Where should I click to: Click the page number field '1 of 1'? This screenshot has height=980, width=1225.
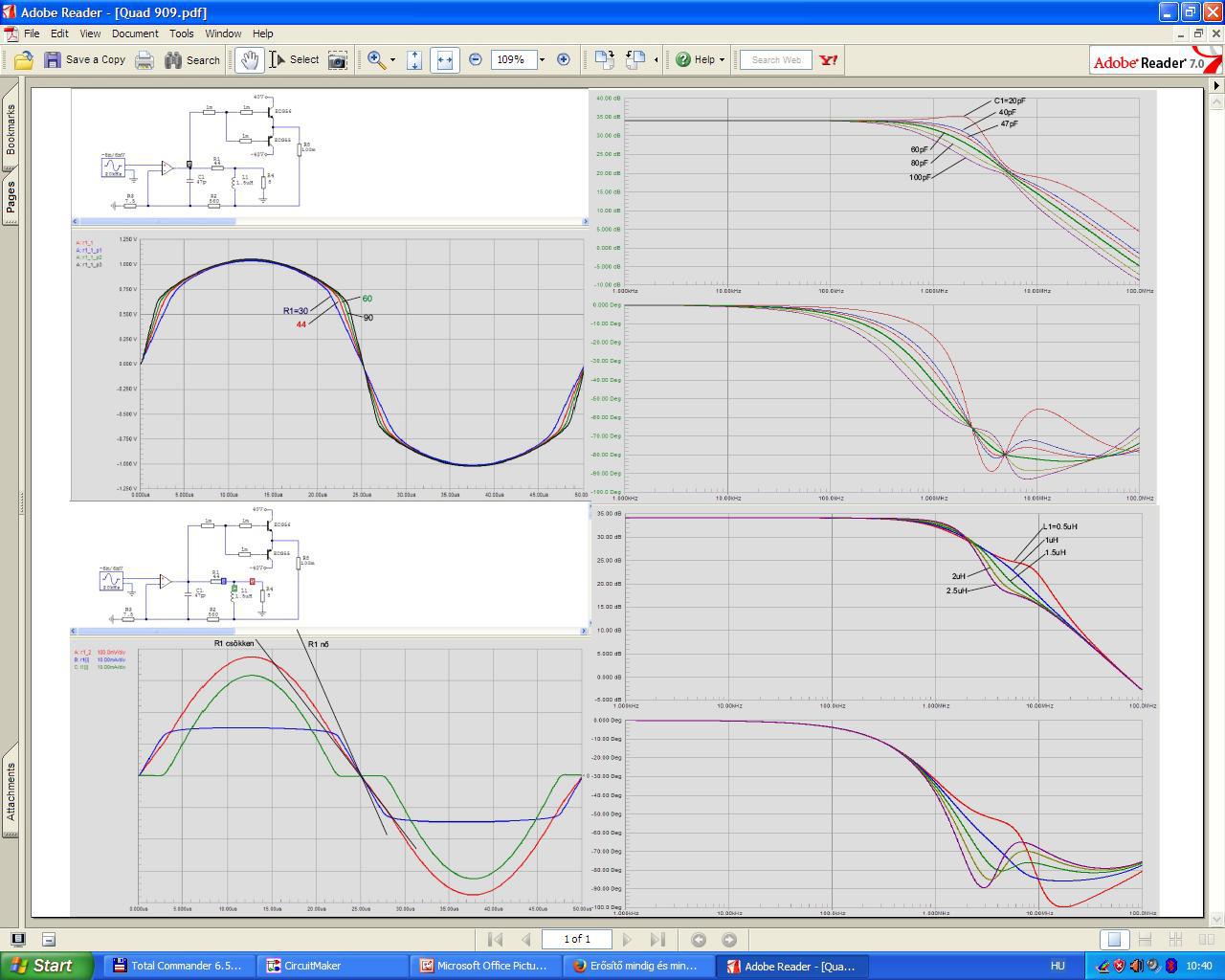click(x=577, y=940)
